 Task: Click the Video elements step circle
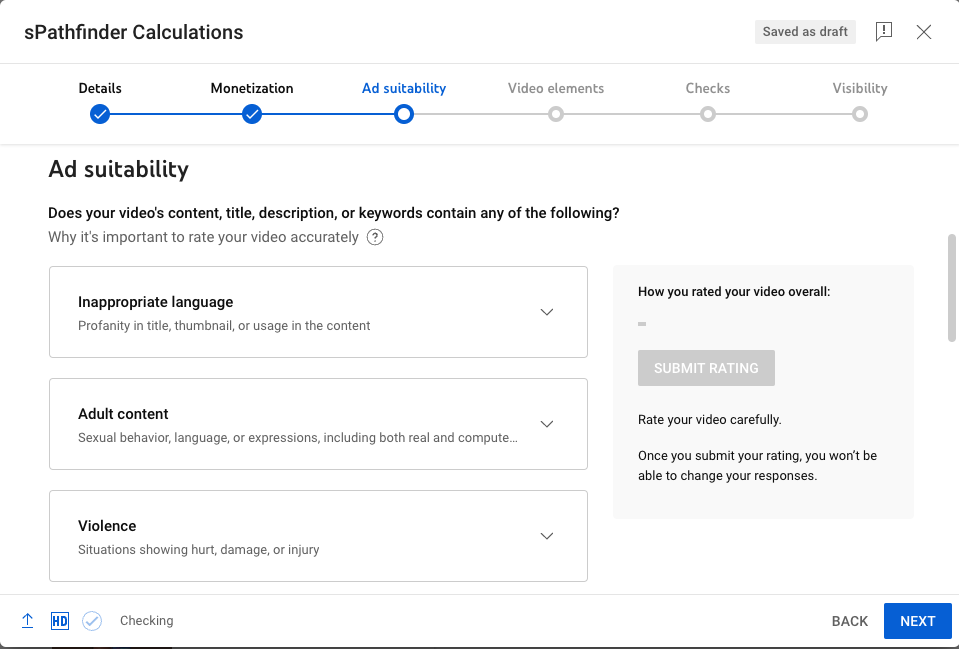[x=556, y=114]
